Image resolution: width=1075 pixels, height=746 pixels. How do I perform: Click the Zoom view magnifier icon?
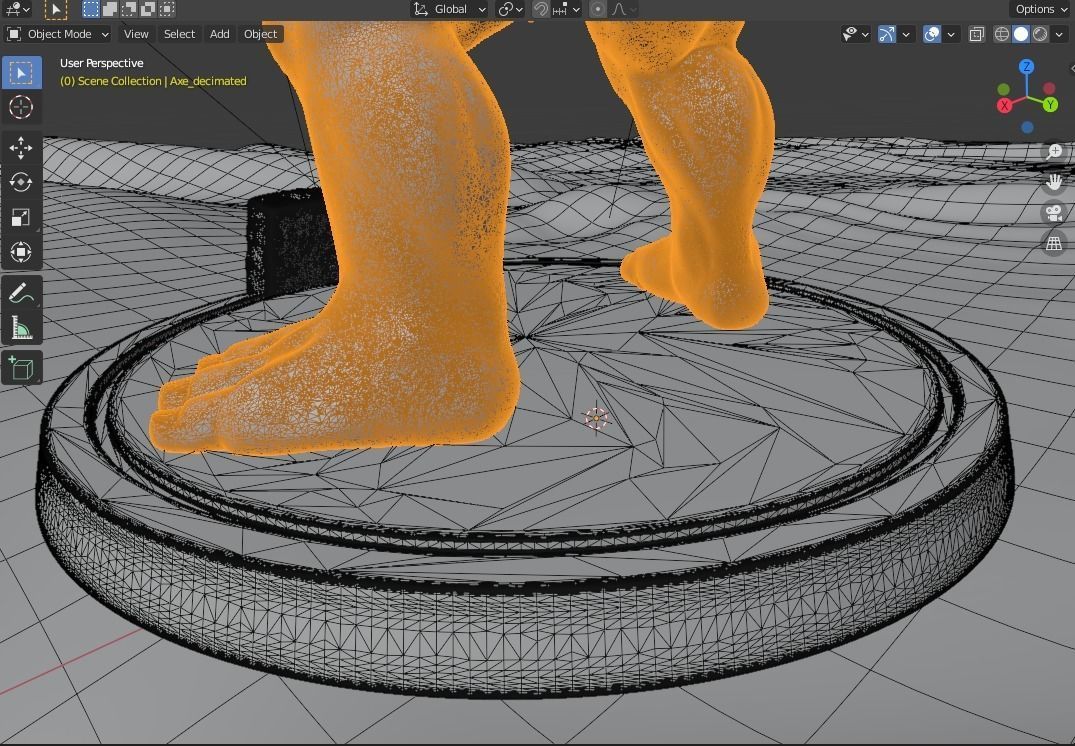pos(1054,152)
